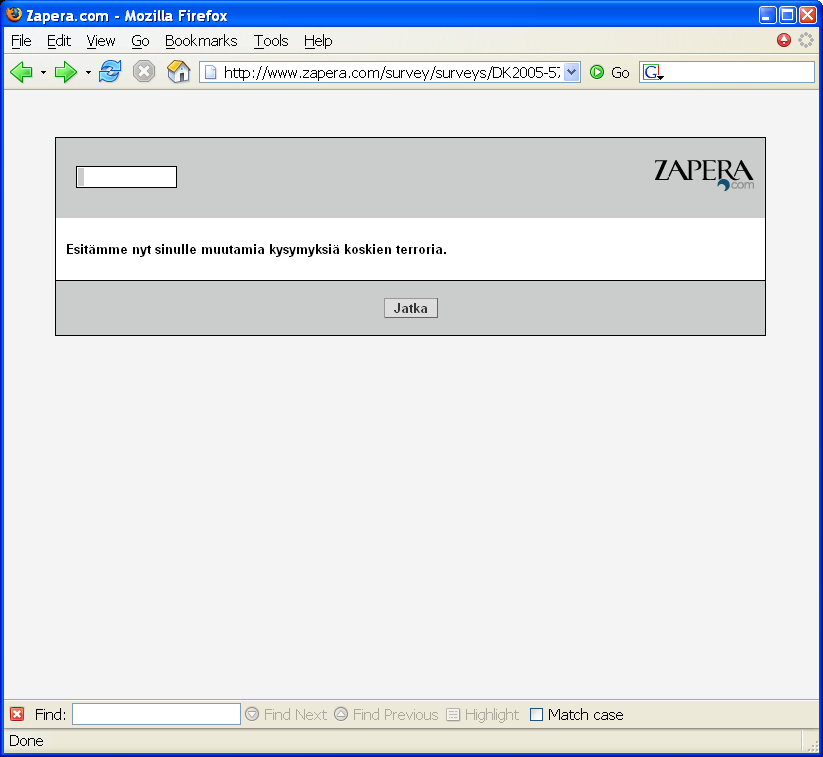Go to the Home page icon
Screen dimensions: 823x757
tap(178, 72)
